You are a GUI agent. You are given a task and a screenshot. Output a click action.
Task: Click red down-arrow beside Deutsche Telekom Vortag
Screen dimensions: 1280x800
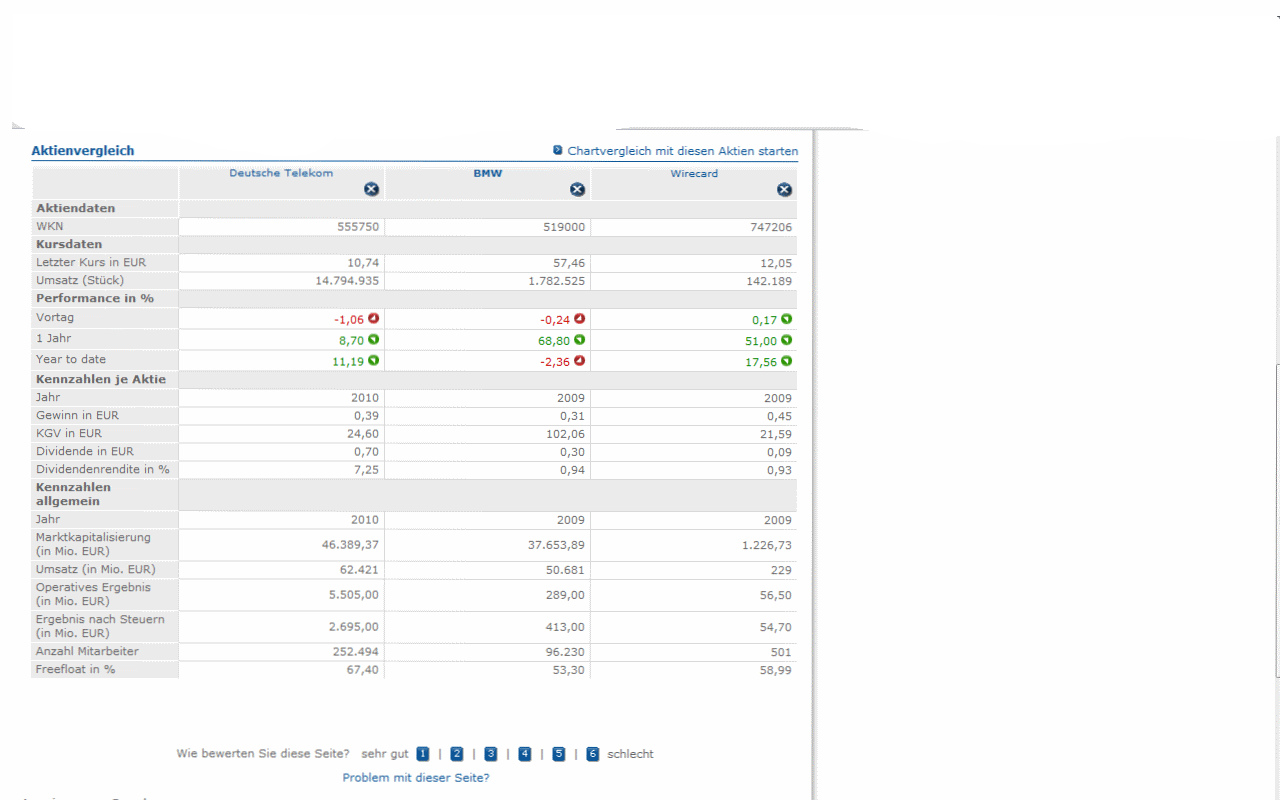pos(373,318)
